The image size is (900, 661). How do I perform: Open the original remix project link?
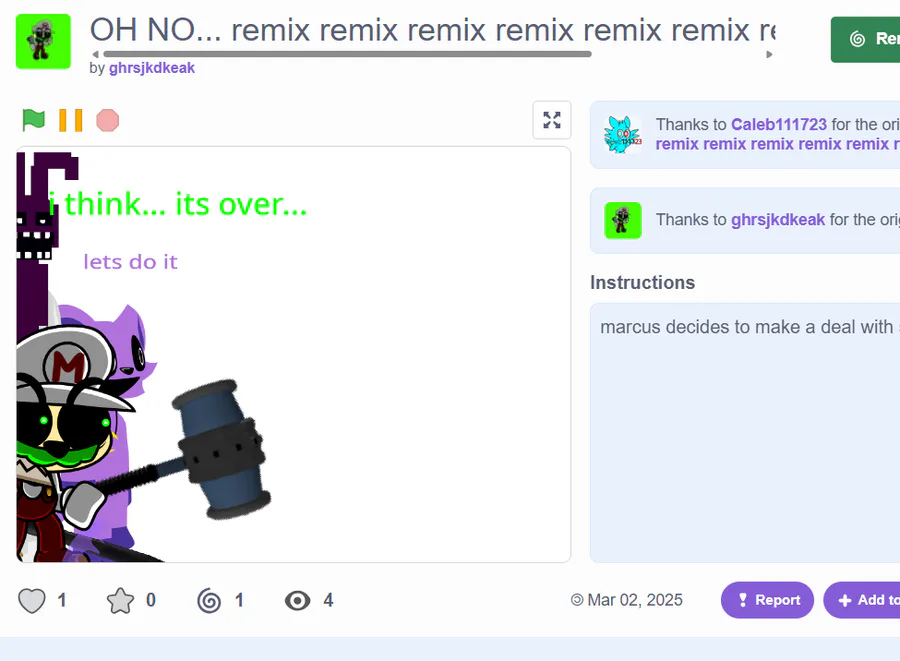777,144
